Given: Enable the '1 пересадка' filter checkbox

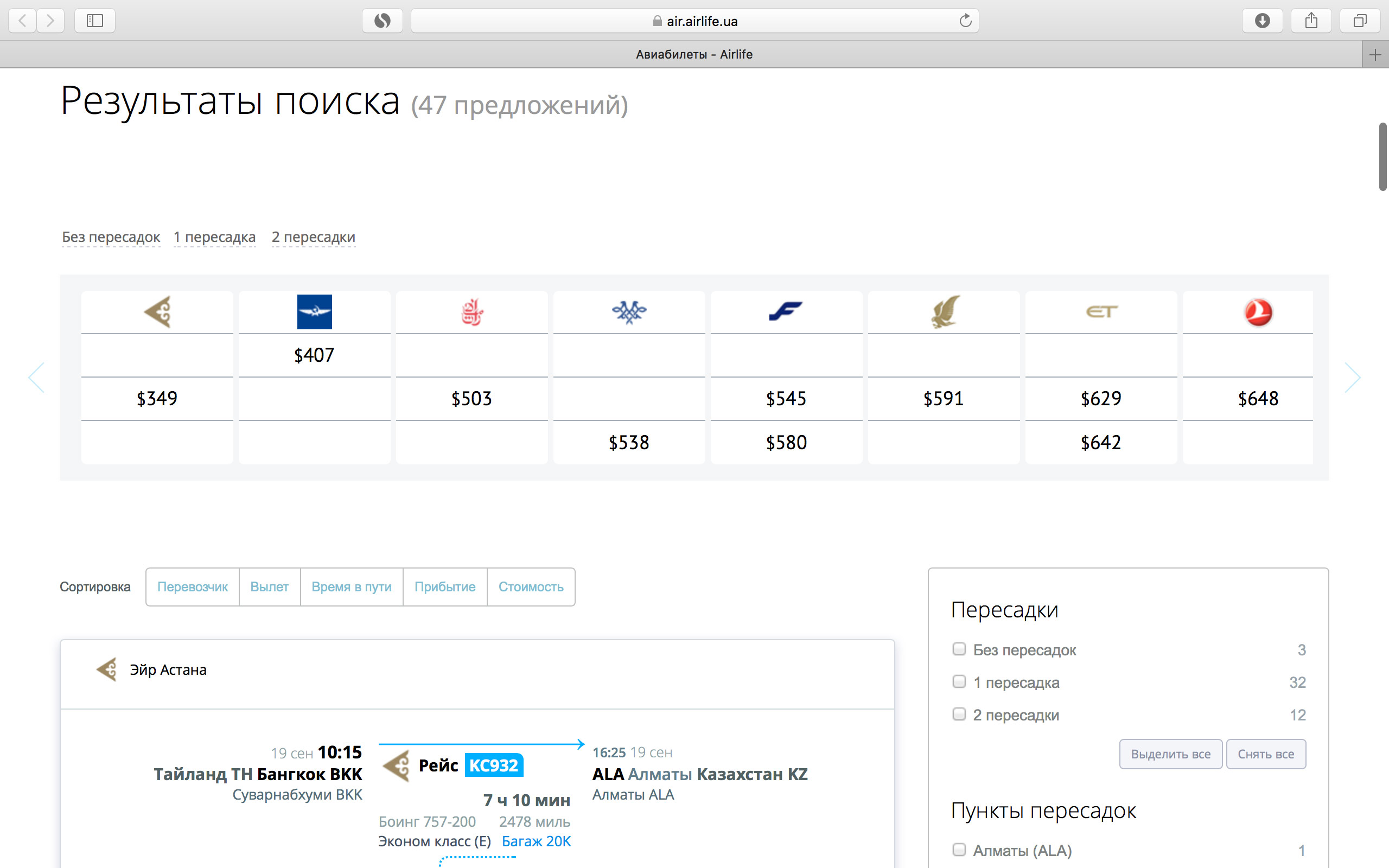Looking at the screenshot, I should point(959,682).
